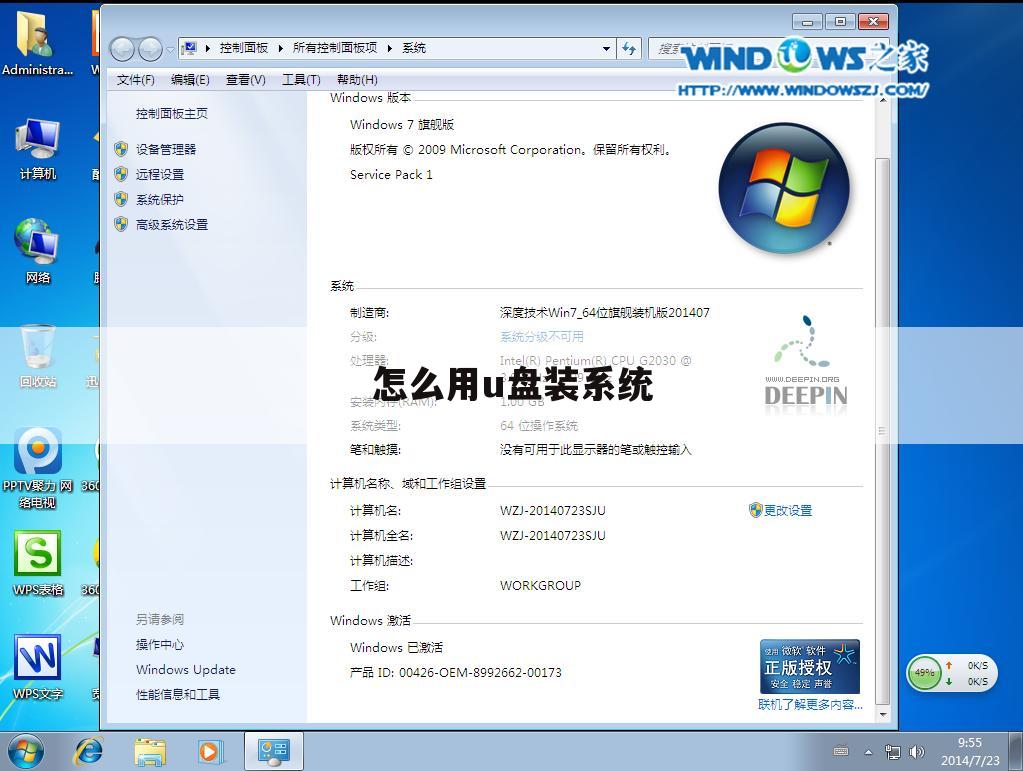
Task: Select the Control Panel taskbar button
Action: pos(273,751)
